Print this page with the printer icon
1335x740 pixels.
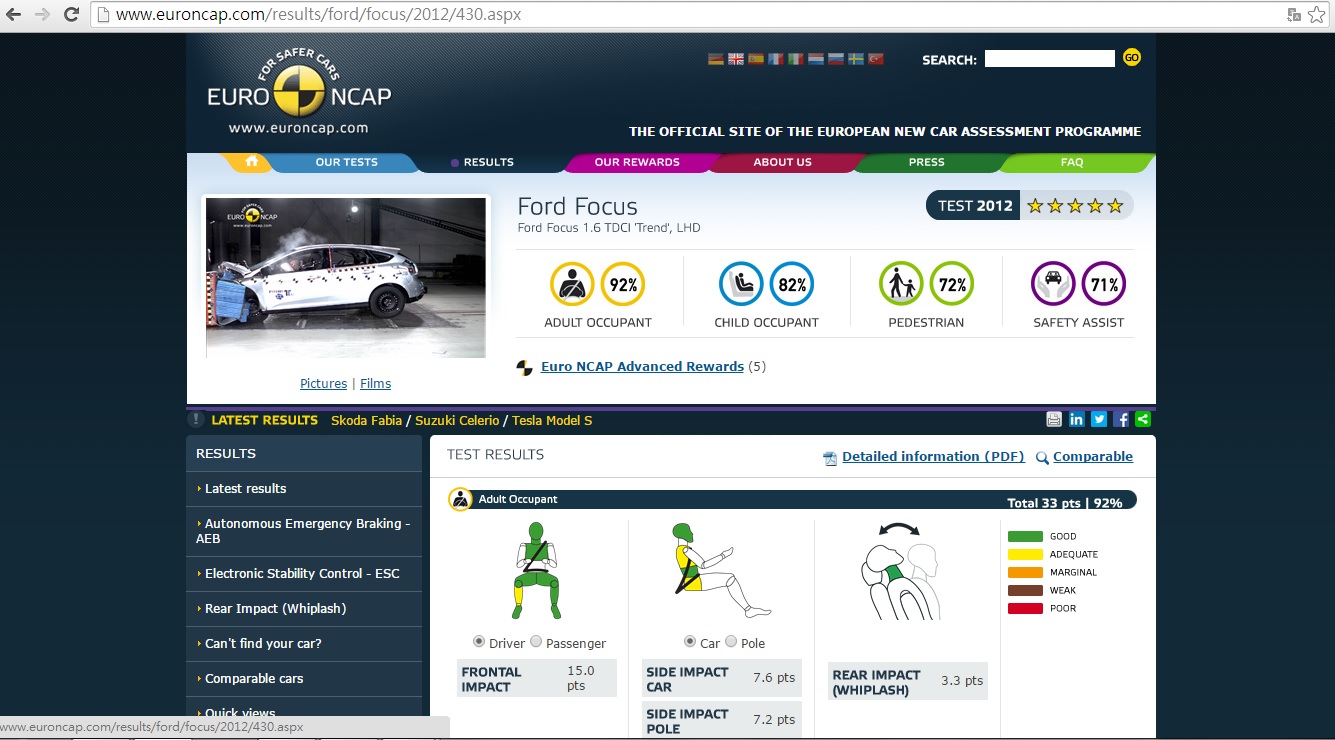click(1054, 419)
